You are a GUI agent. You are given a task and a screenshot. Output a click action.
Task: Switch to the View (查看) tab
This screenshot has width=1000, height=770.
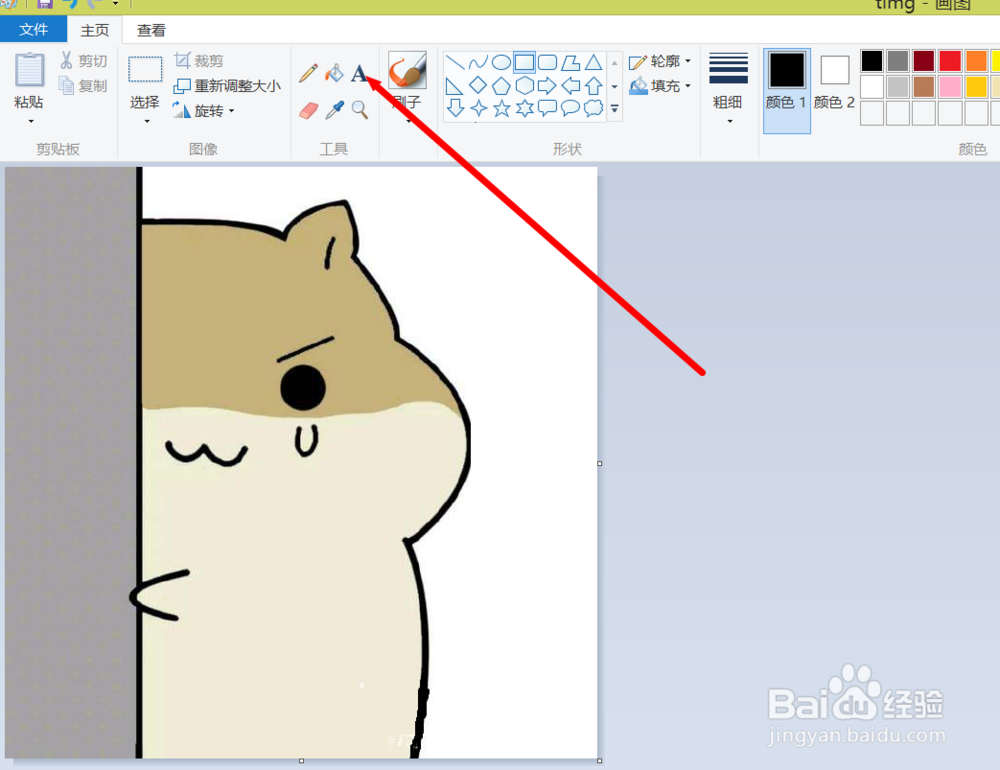tap(151, 30)
